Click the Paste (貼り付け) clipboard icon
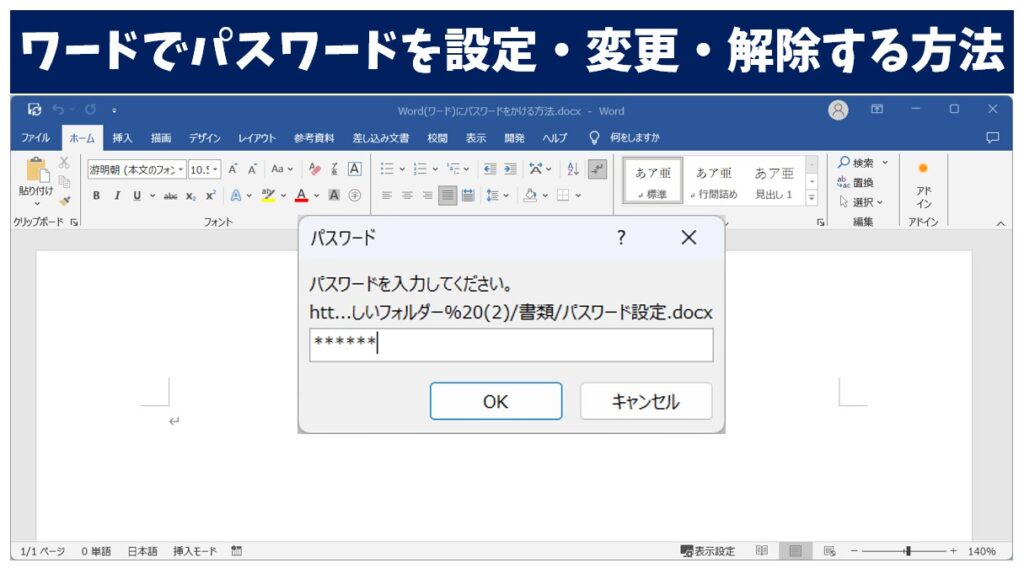Screen dimensions: 1024x568 [x=37, y=170]
